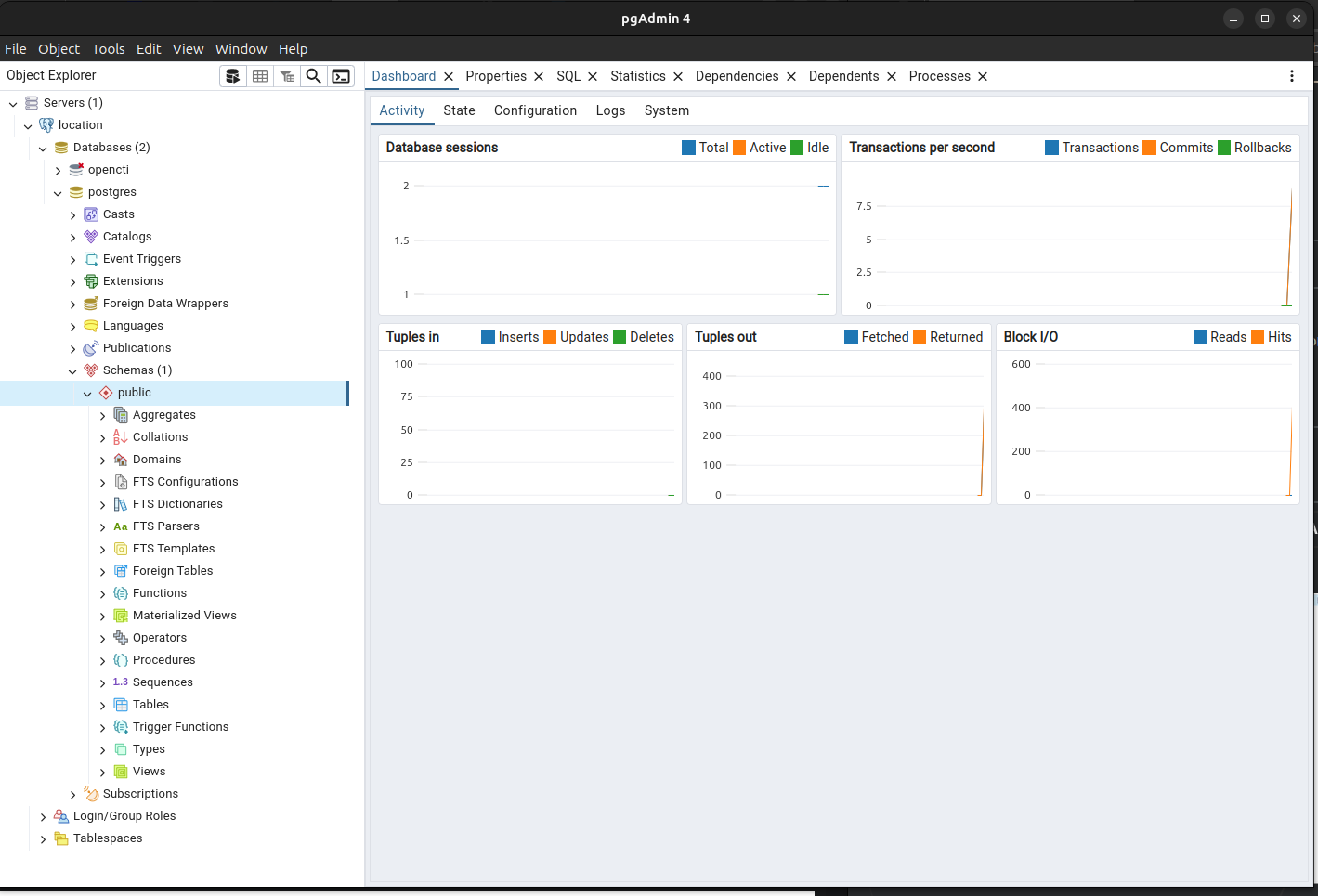This screenshot has width=1318, height=896.
Task: Click the View Data table icon
Action: (x=260, y=76)
